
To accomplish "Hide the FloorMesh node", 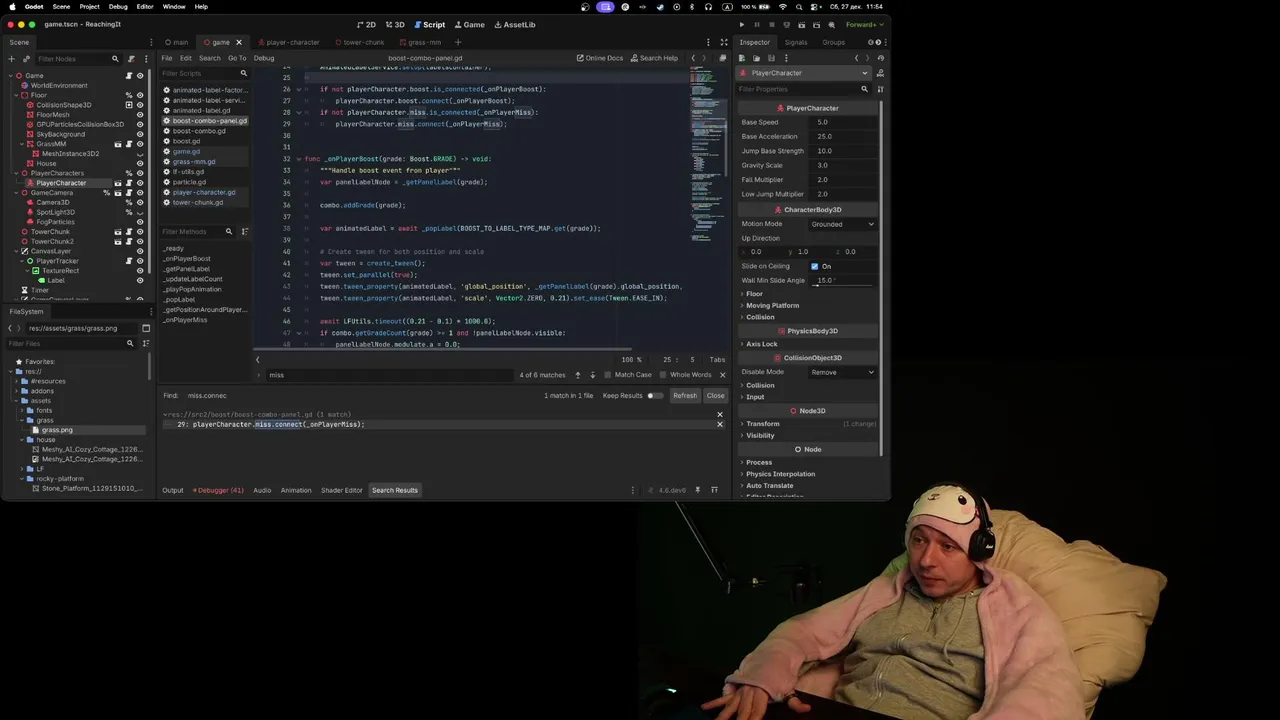I will click(x=140, y=115).
